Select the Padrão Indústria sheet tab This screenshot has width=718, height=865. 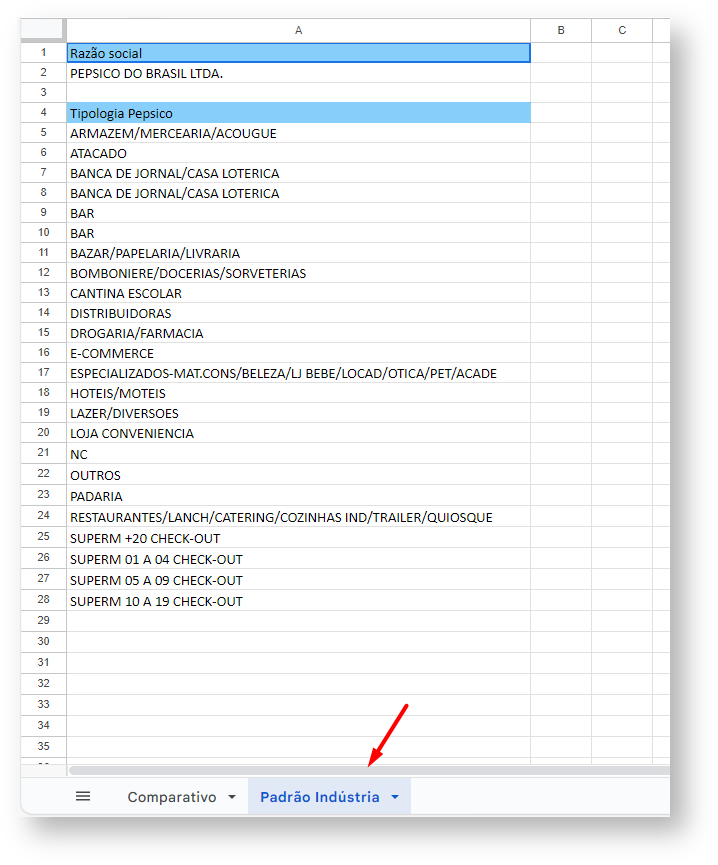(x=320, y=797)
